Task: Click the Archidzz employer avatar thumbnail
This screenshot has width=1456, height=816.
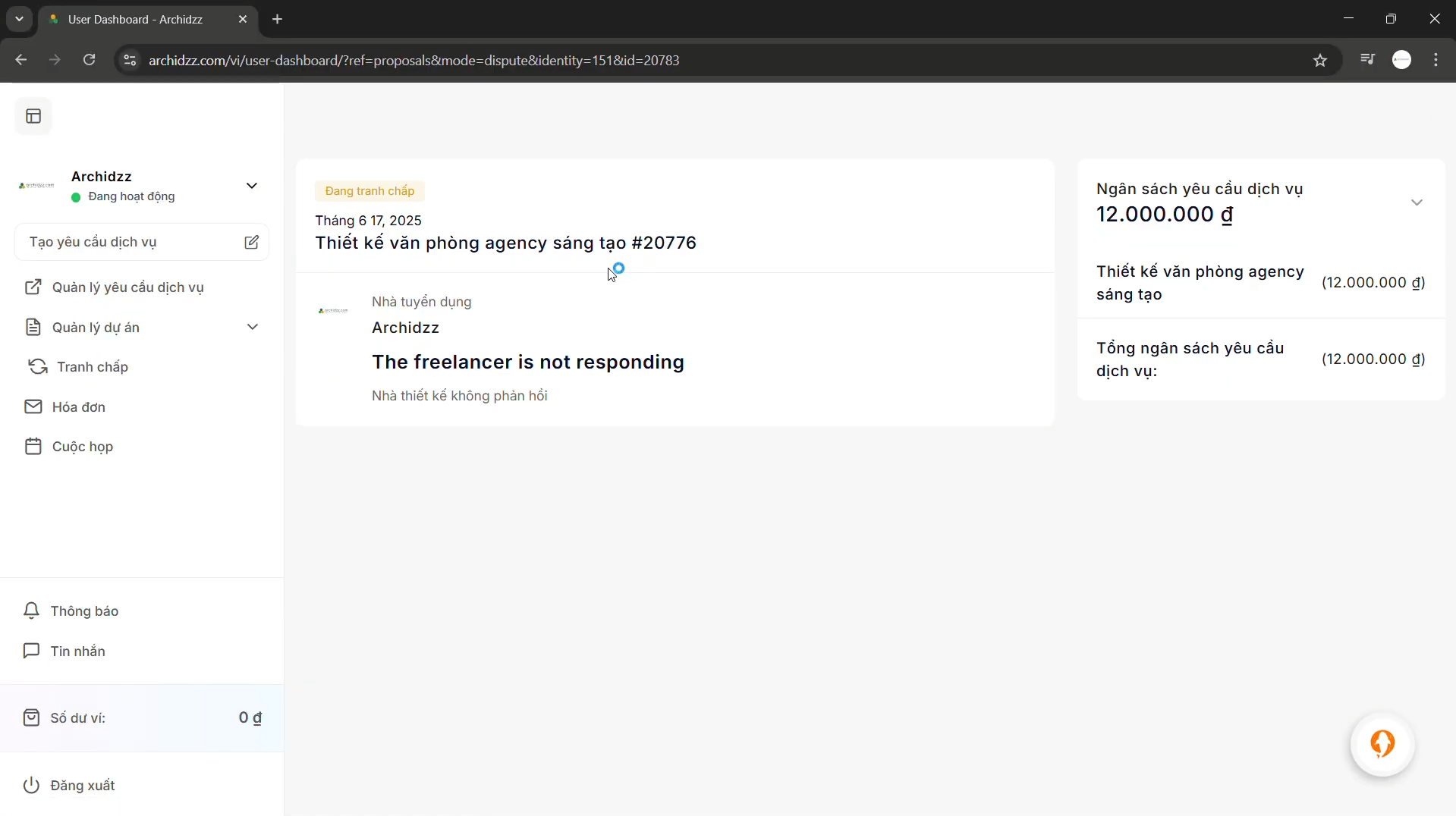Action: pos(333,311)
